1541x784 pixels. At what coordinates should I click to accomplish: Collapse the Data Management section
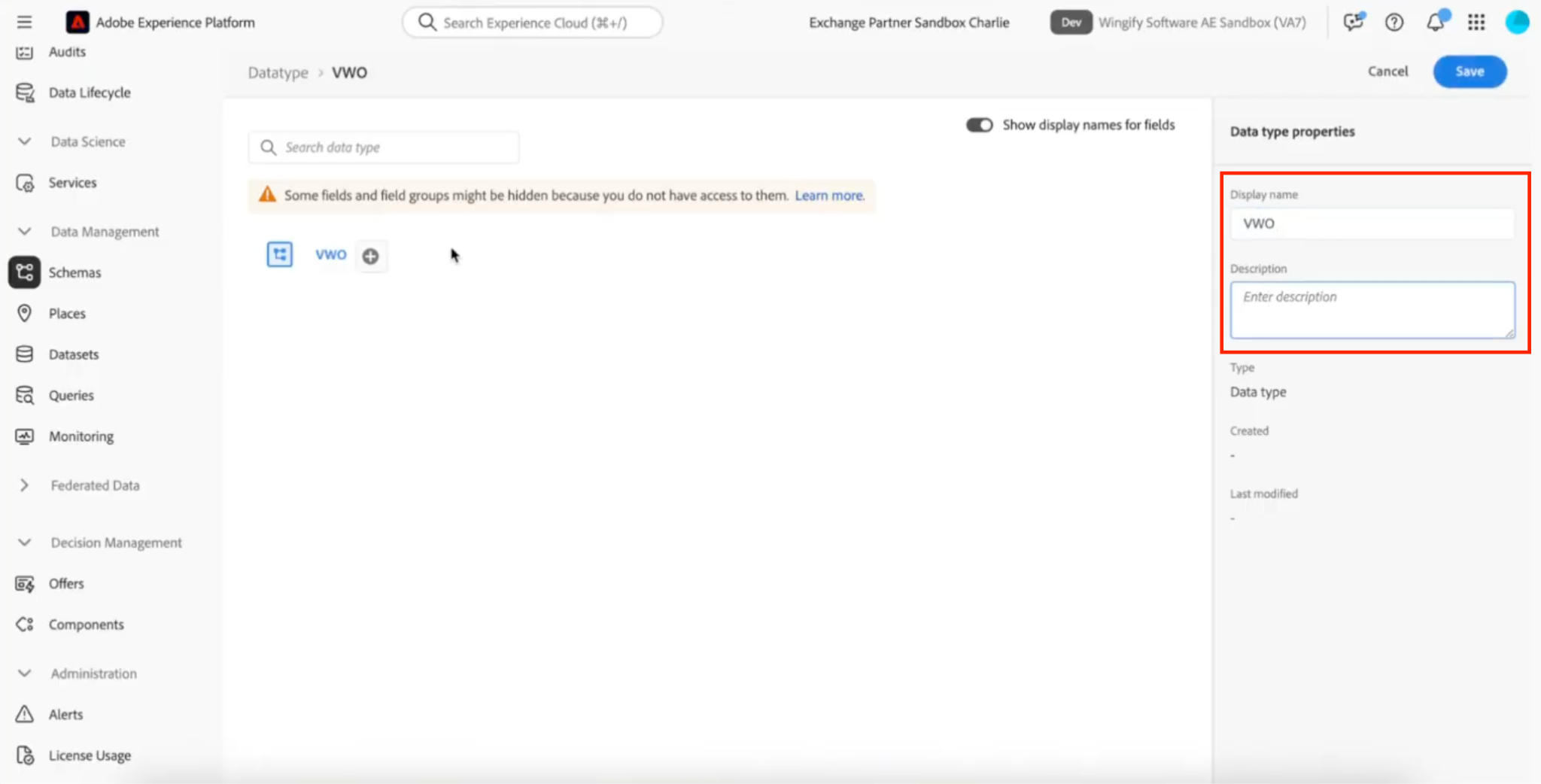click(24, 231)
